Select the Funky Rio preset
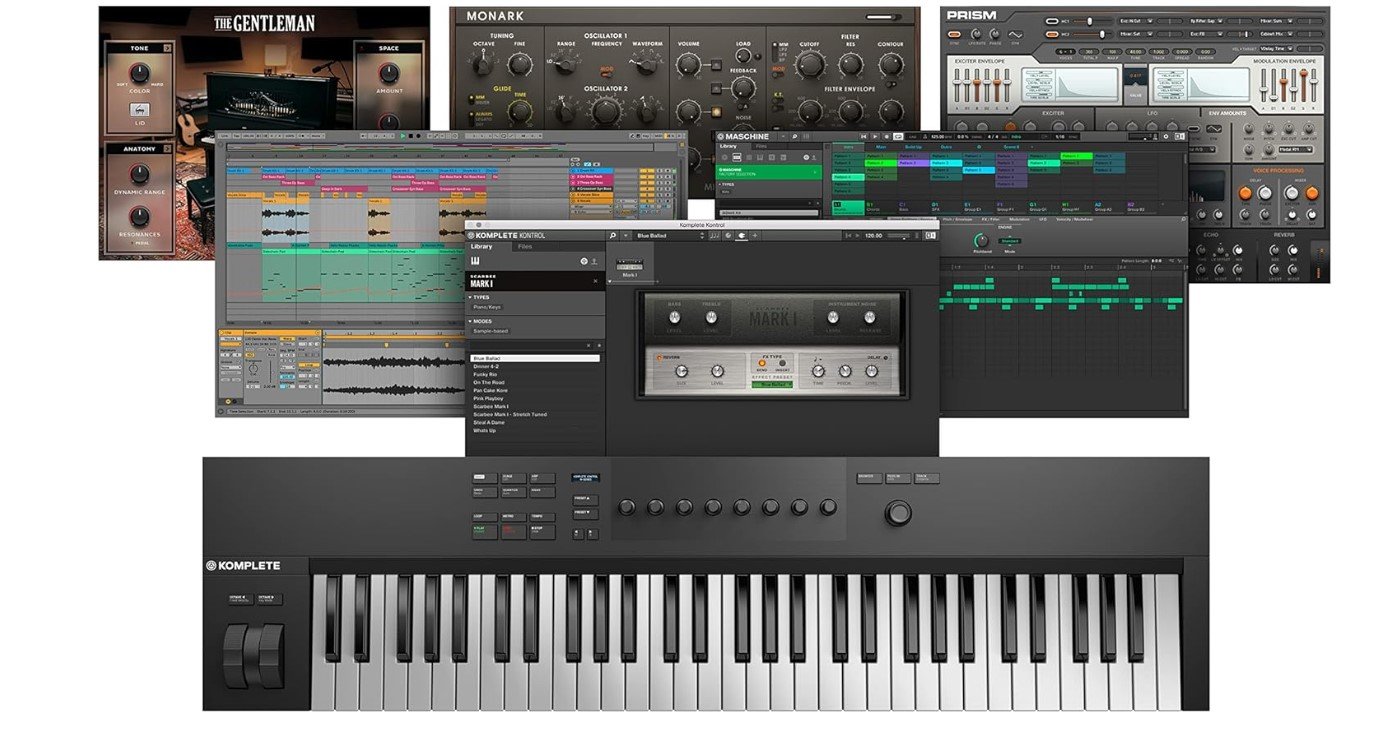Screen dimensions: 1385x731 tap(485, 374)
